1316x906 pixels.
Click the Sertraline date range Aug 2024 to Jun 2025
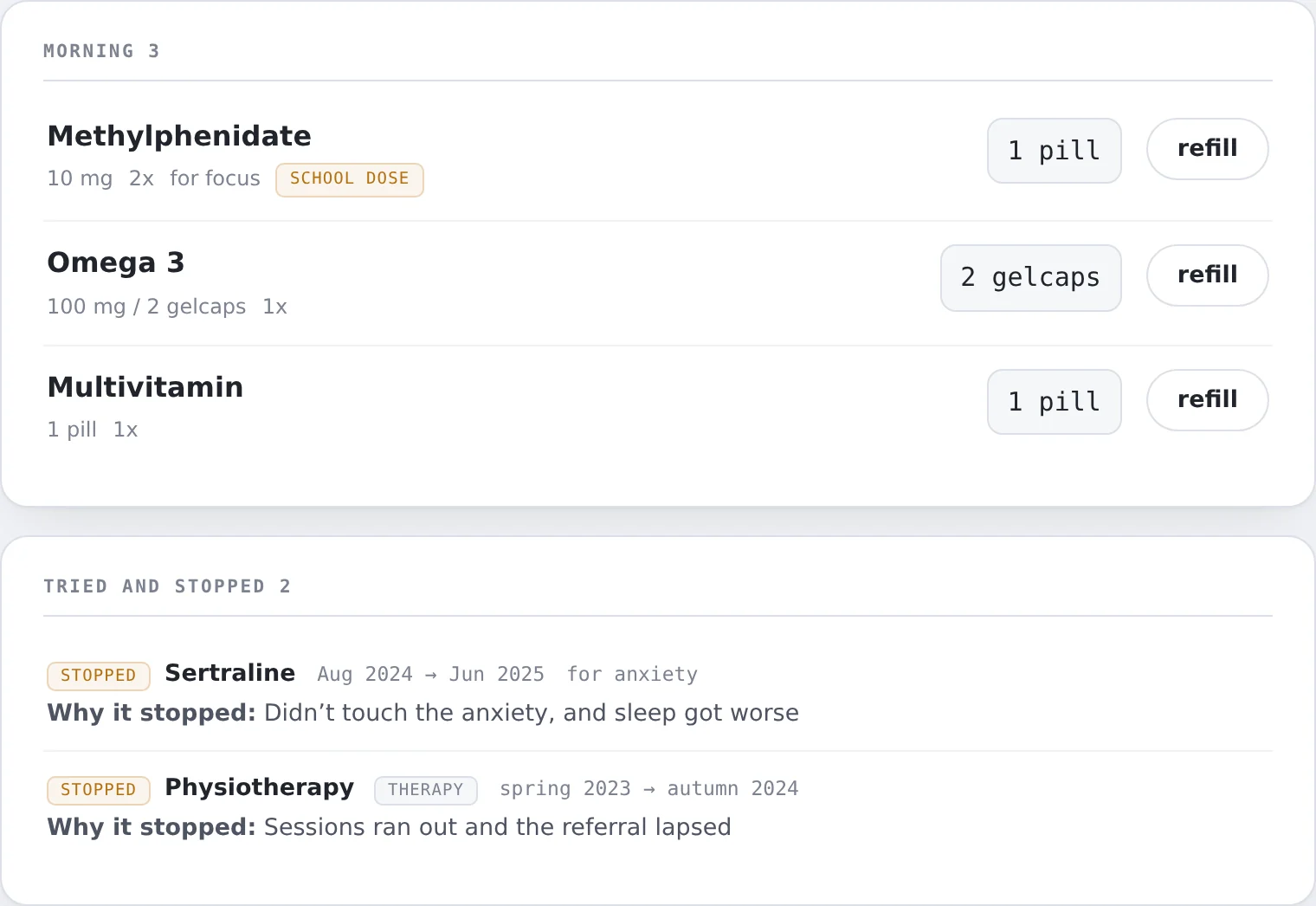[x=431, y=674]
